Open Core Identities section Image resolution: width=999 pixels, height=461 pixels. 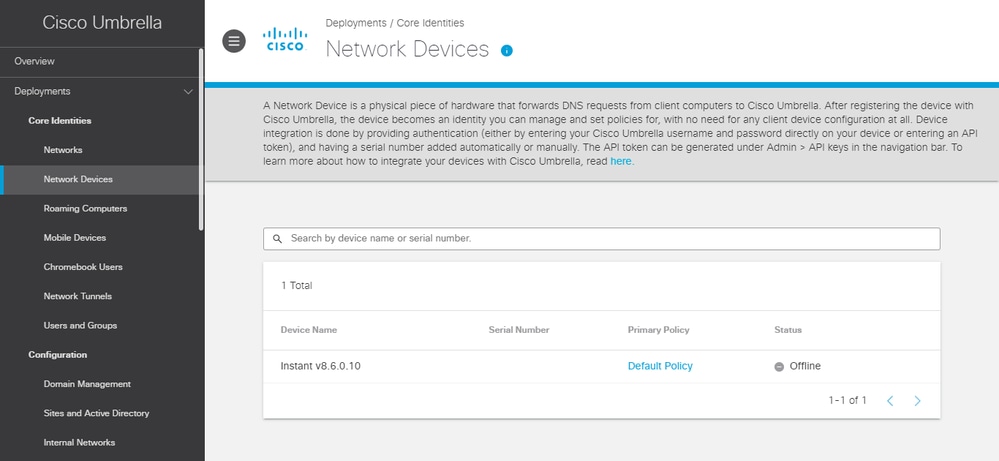coord(60,120)
